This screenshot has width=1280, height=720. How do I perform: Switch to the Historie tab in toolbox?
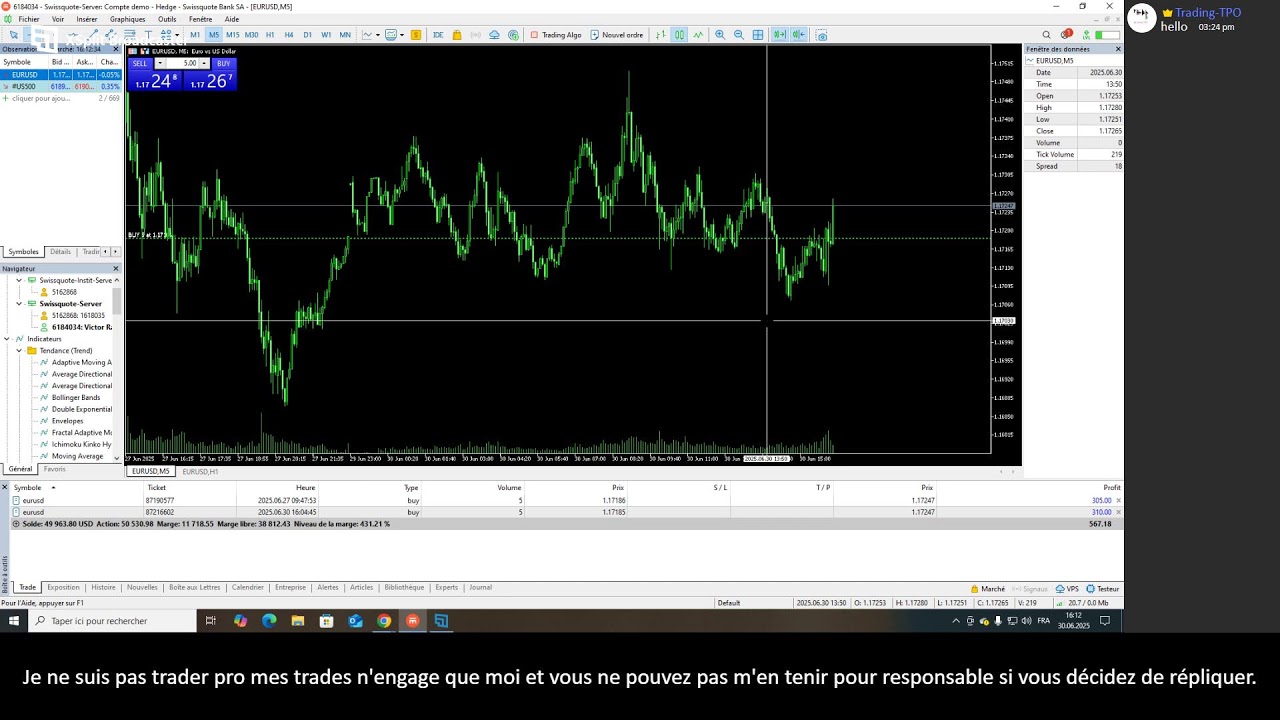click(103, 588)
